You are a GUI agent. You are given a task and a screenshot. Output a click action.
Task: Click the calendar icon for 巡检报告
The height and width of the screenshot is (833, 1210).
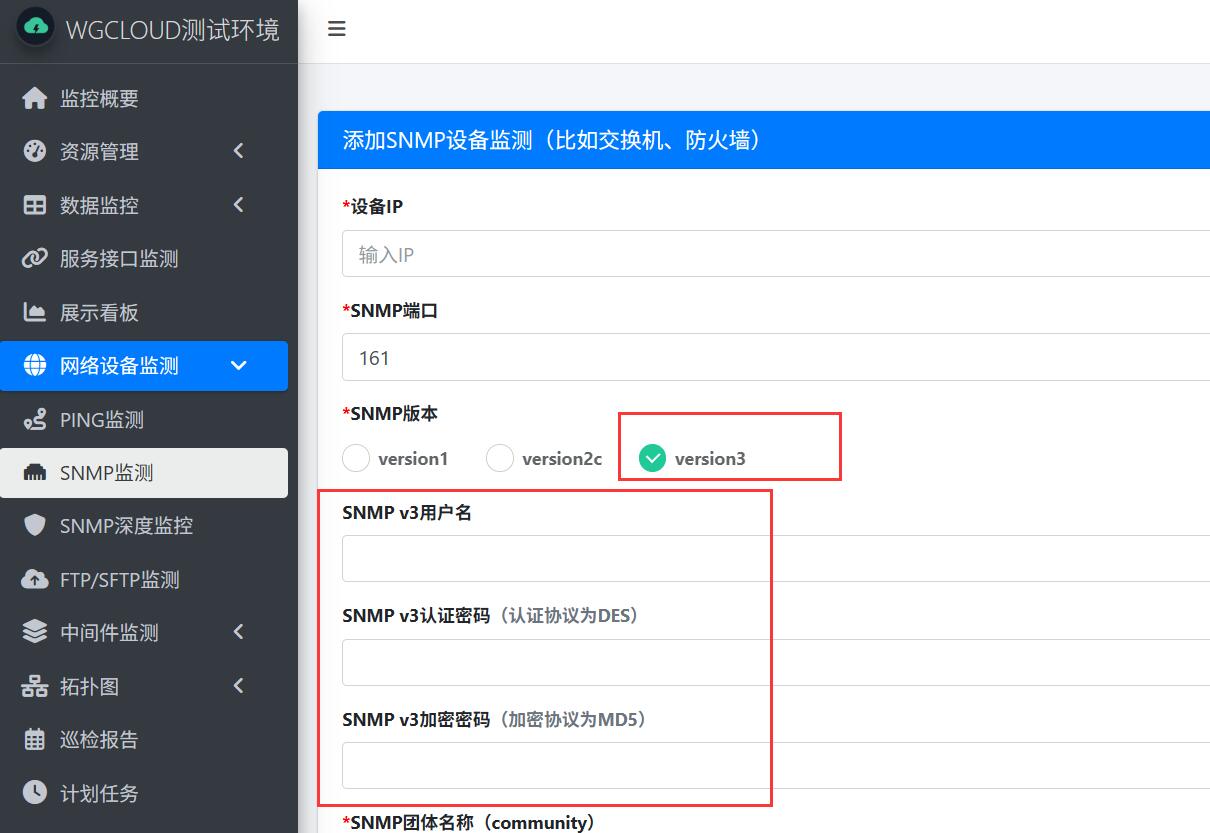point(35,740)
